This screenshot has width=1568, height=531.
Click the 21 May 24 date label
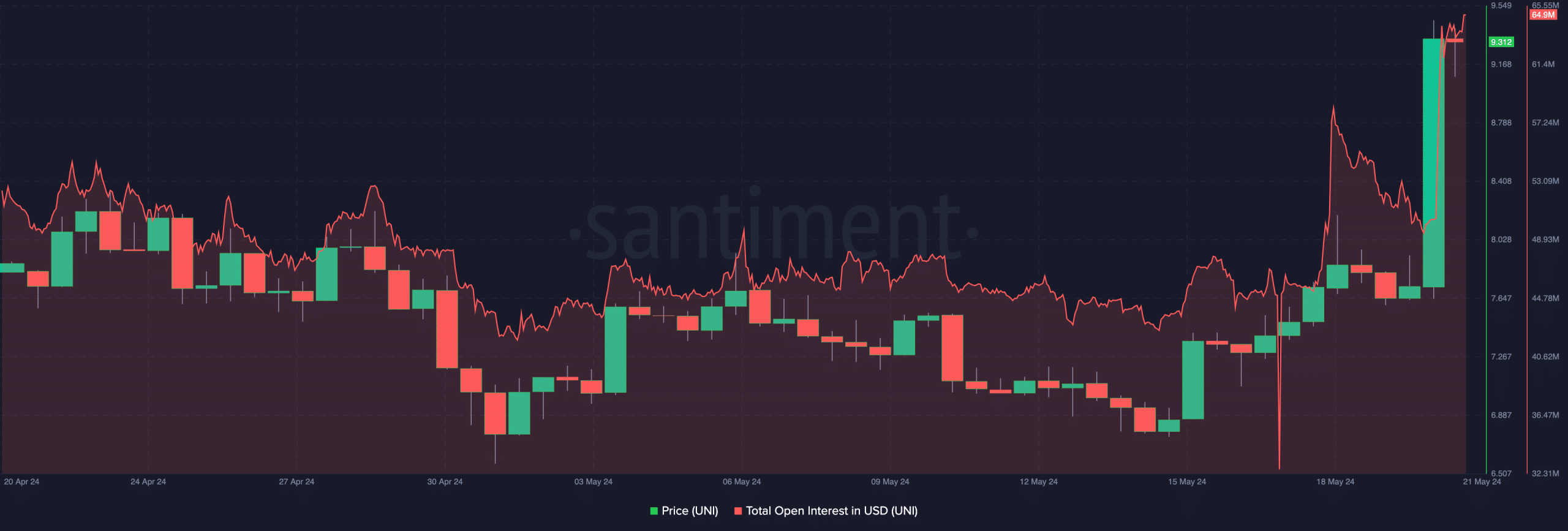click(x=1482, y=481)
